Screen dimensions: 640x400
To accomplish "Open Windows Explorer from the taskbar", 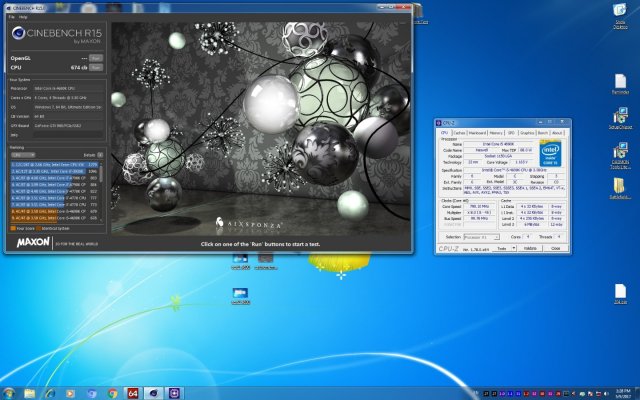I will pyautogui.click(x=29, y=393).
